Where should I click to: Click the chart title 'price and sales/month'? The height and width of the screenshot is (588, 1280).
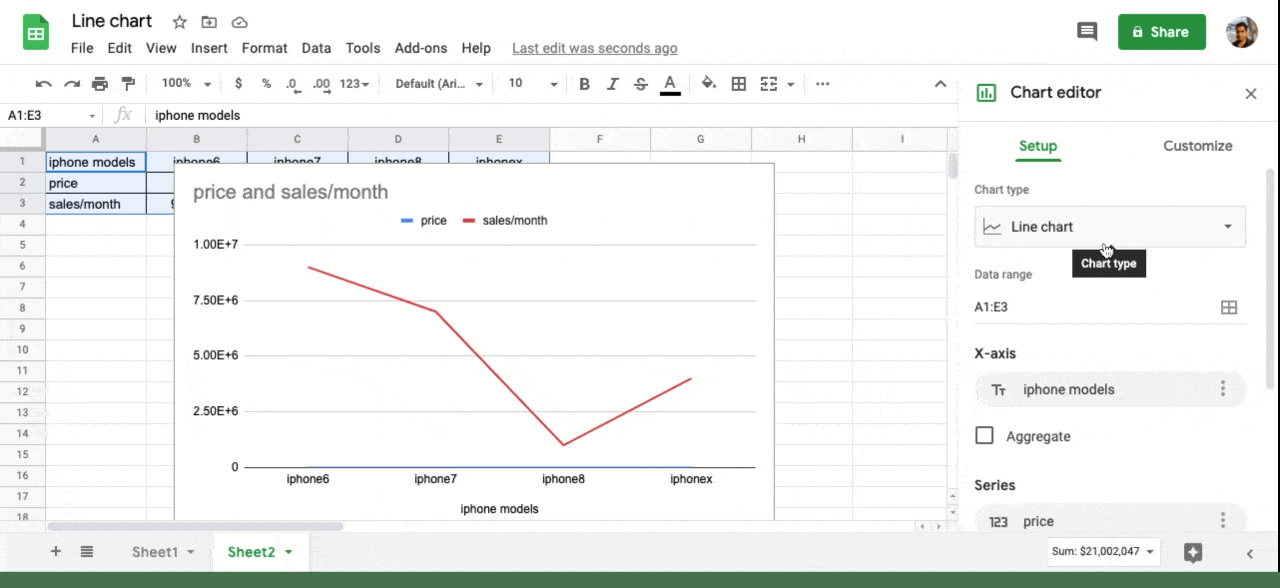coord(290,192)
